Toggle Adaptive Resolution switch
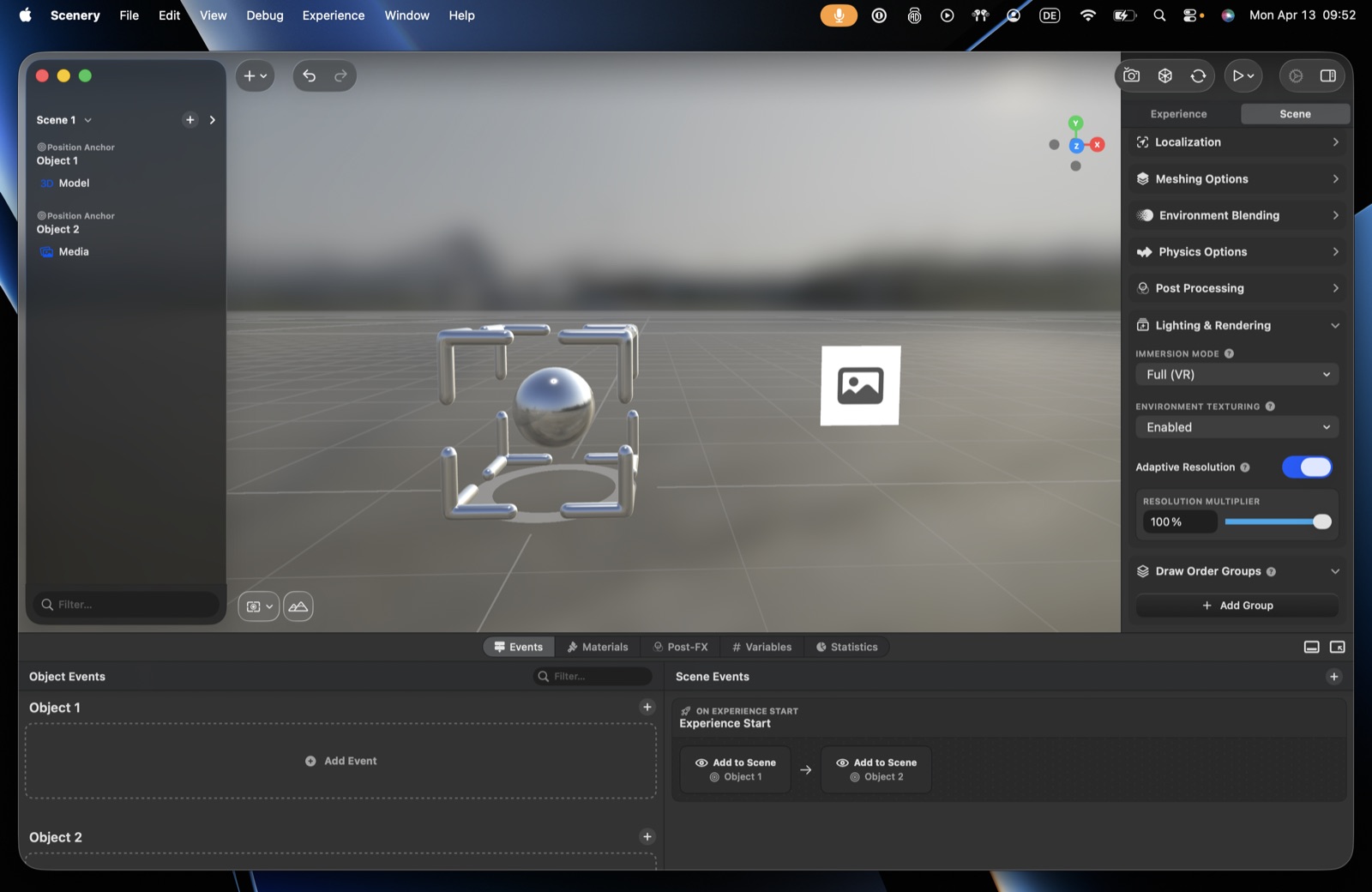 [x=1307, y=467]
